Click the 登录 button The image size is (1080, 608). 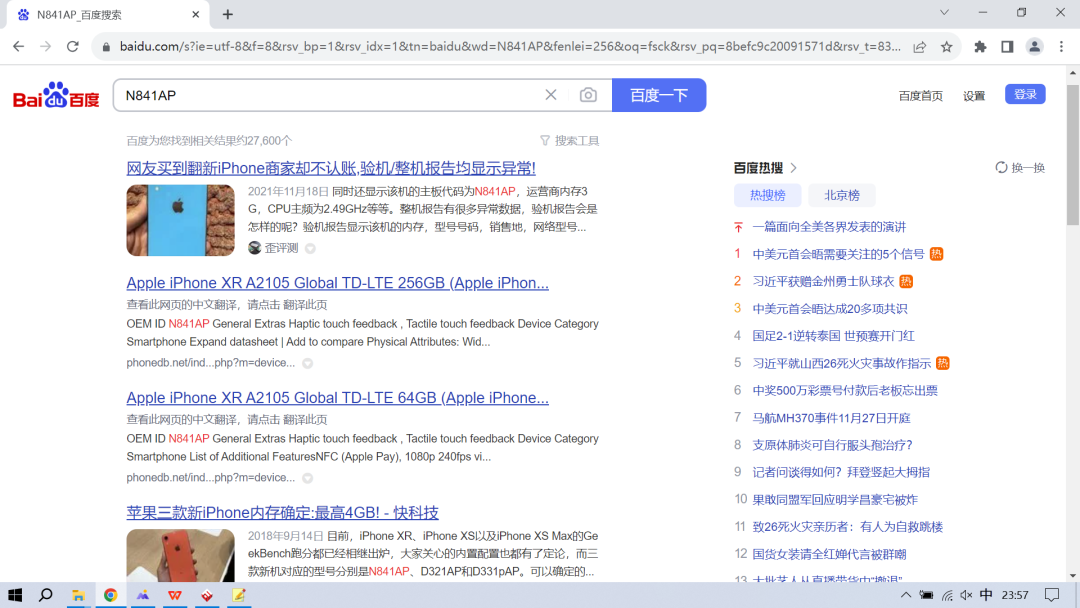(1025, 94)
